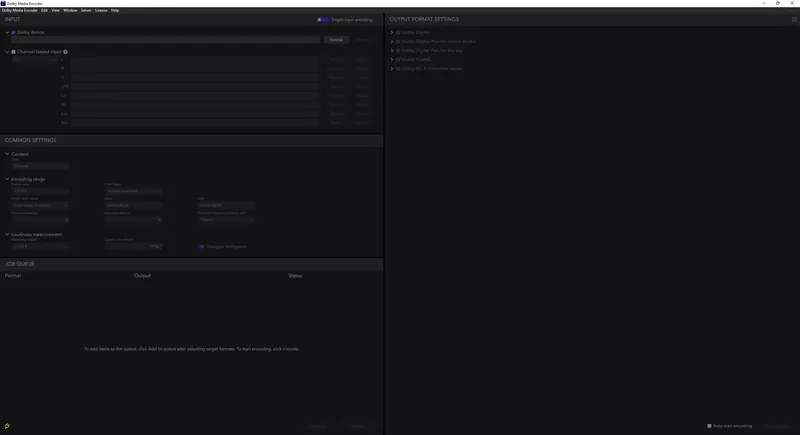The image size is (800, 435).
Task: Open the time base dropdown in Encoding range
Action: (x=133, y=191)
